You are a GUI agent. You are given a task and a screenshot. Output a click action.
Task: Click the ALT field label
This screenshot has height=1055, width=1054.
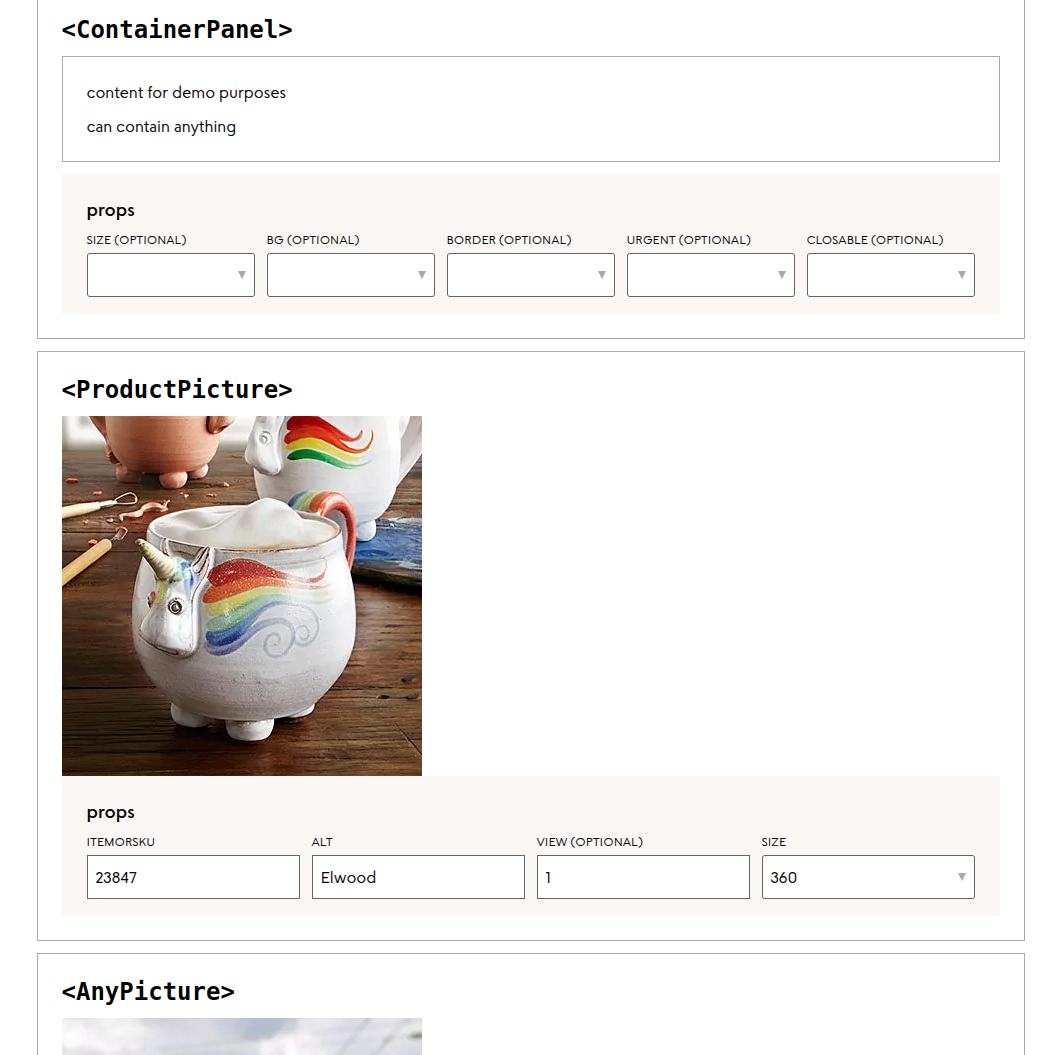point(322,842)
